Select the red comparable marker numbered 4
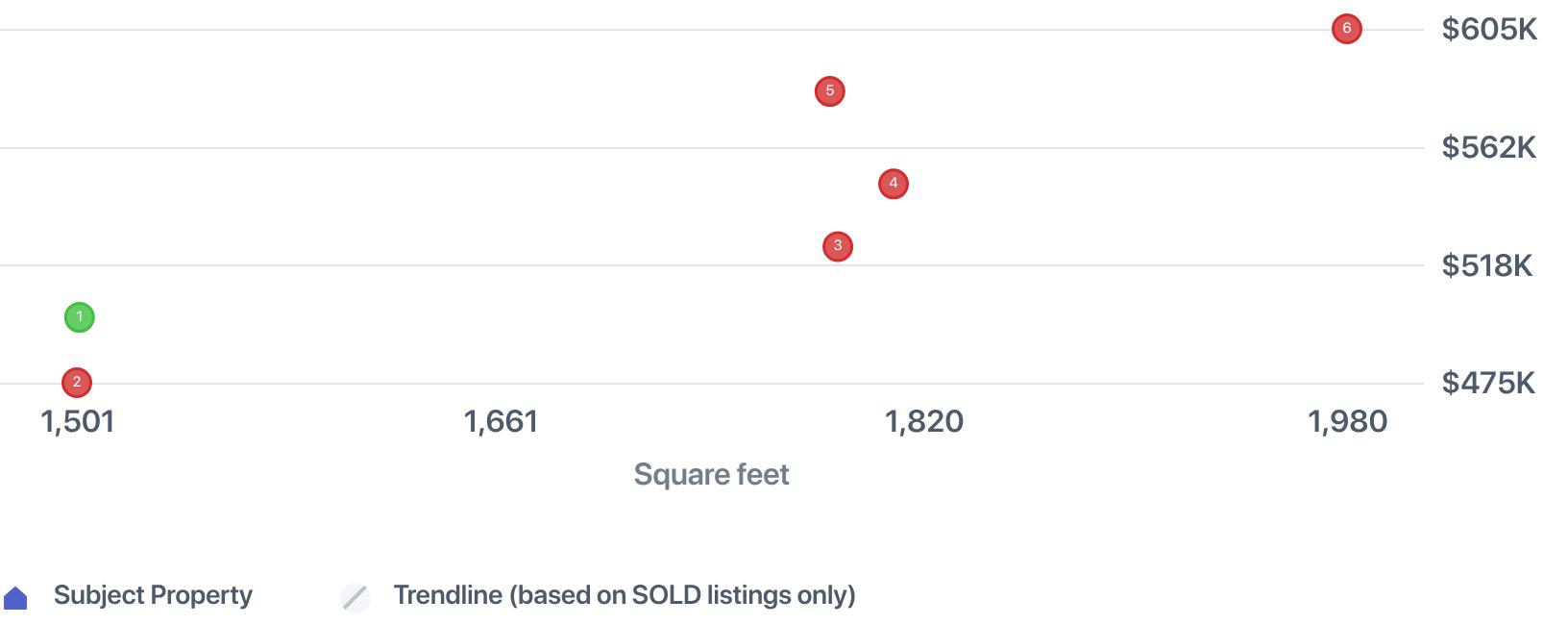The image size is (1568, 625). coord(894,184)
